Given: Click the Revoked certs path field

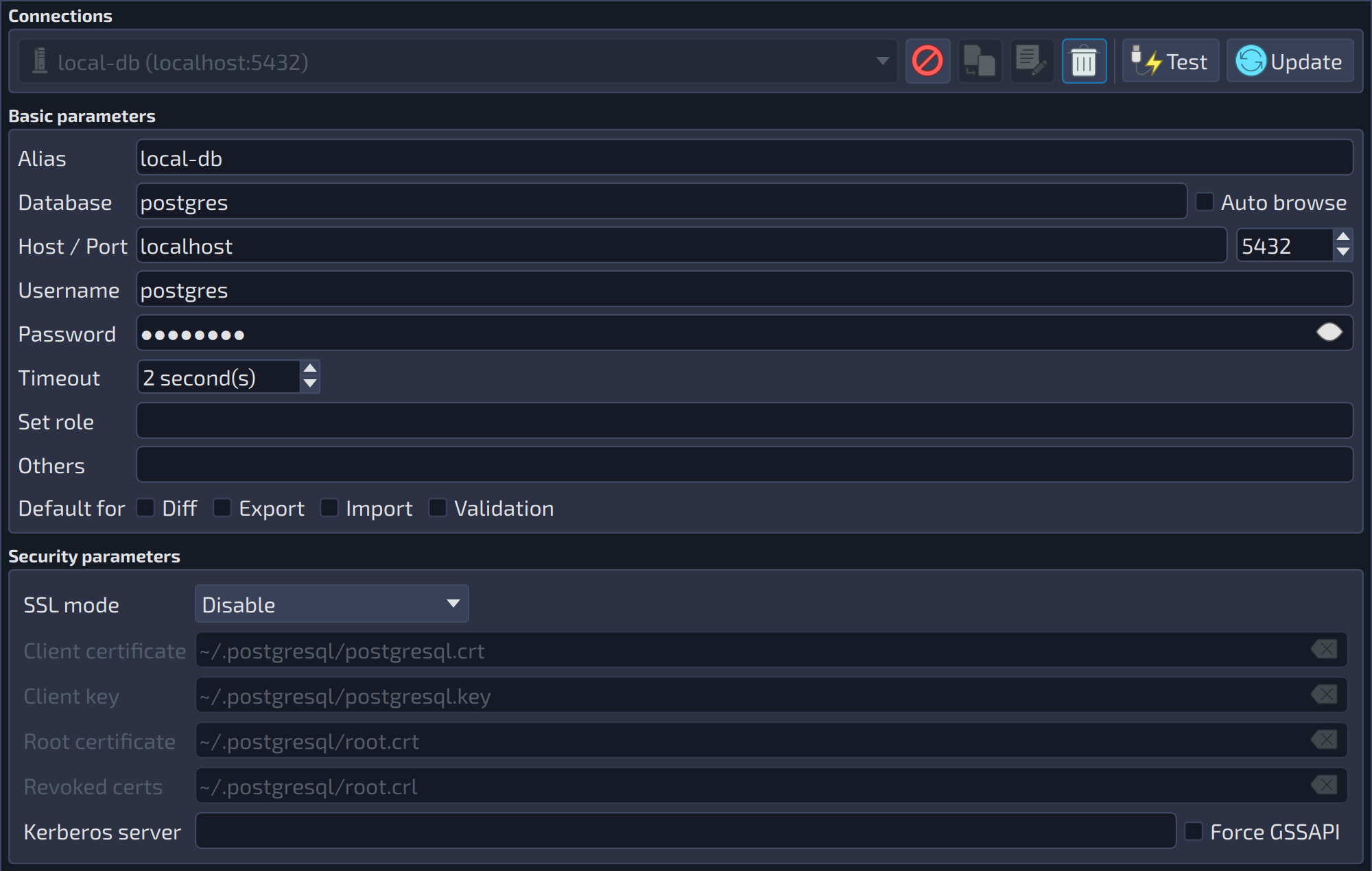Looking at the screenshot, I should [x=772, y=786].
